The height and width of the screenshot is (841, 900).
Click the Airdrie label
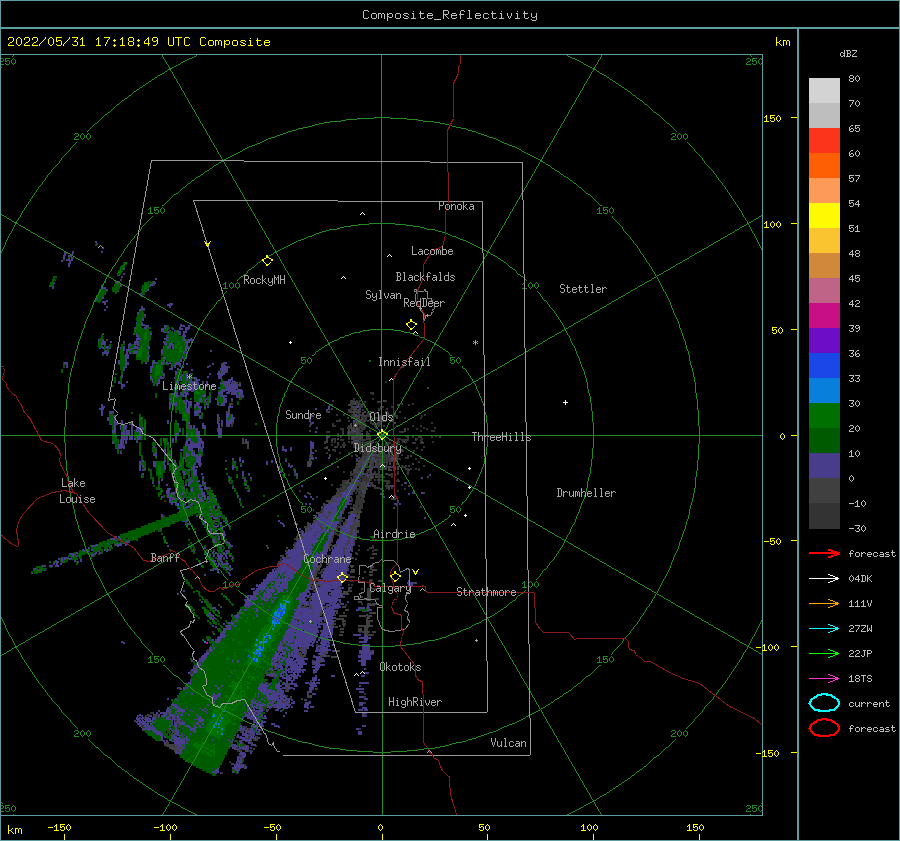click(x=394, y=534)
